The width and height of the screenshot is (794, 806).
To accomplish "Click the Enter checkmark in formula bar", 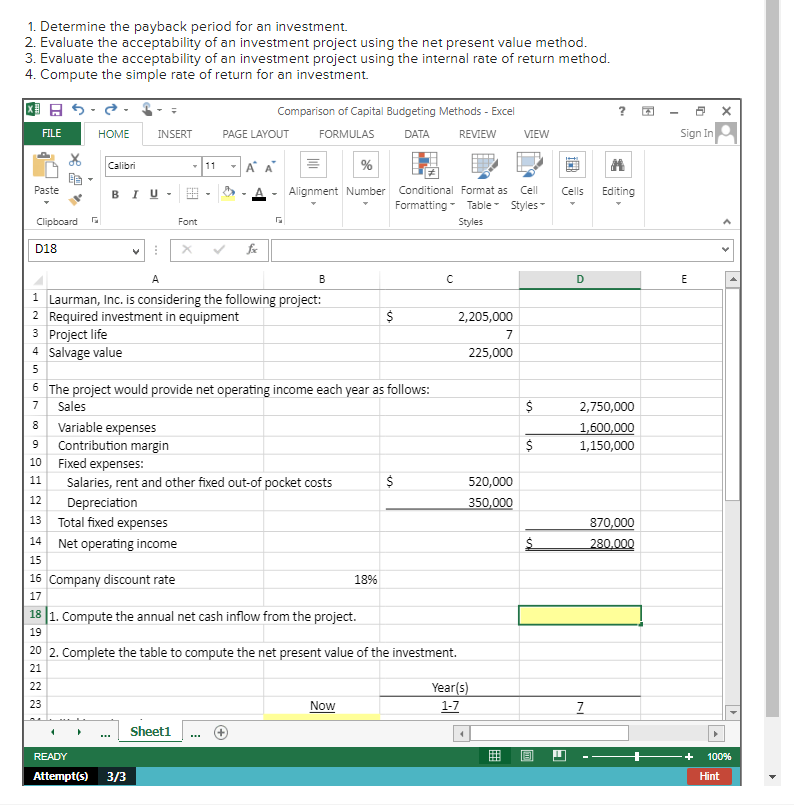I will click(x=219, y=250).
